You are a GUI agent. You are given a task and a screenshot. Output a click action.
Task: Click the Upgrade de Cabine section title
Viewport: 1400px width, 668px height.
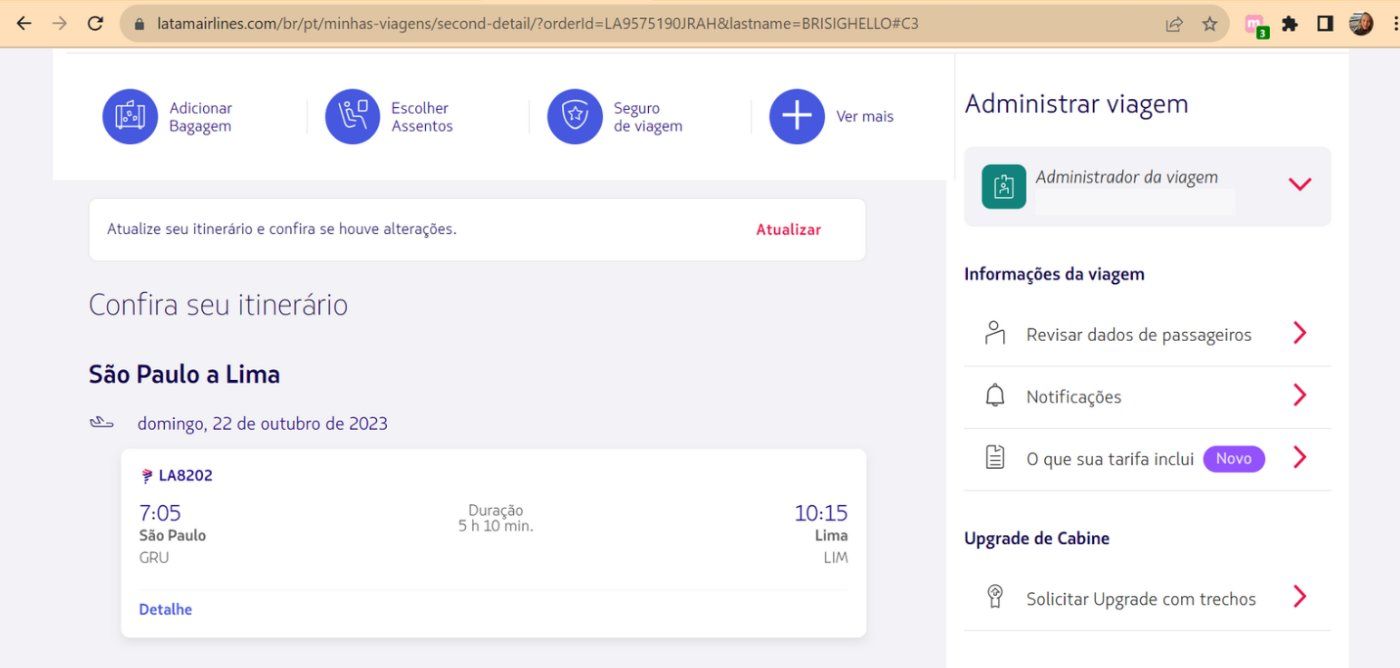1037,538
